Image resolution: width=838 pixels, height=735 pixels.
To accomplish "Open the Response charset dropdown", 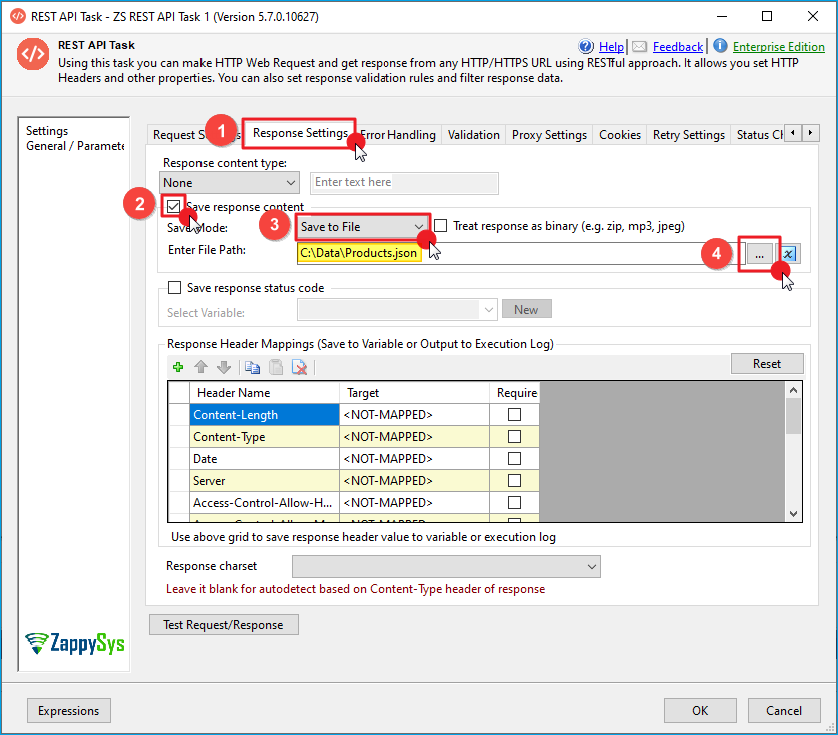I will (x=446, y=567).
